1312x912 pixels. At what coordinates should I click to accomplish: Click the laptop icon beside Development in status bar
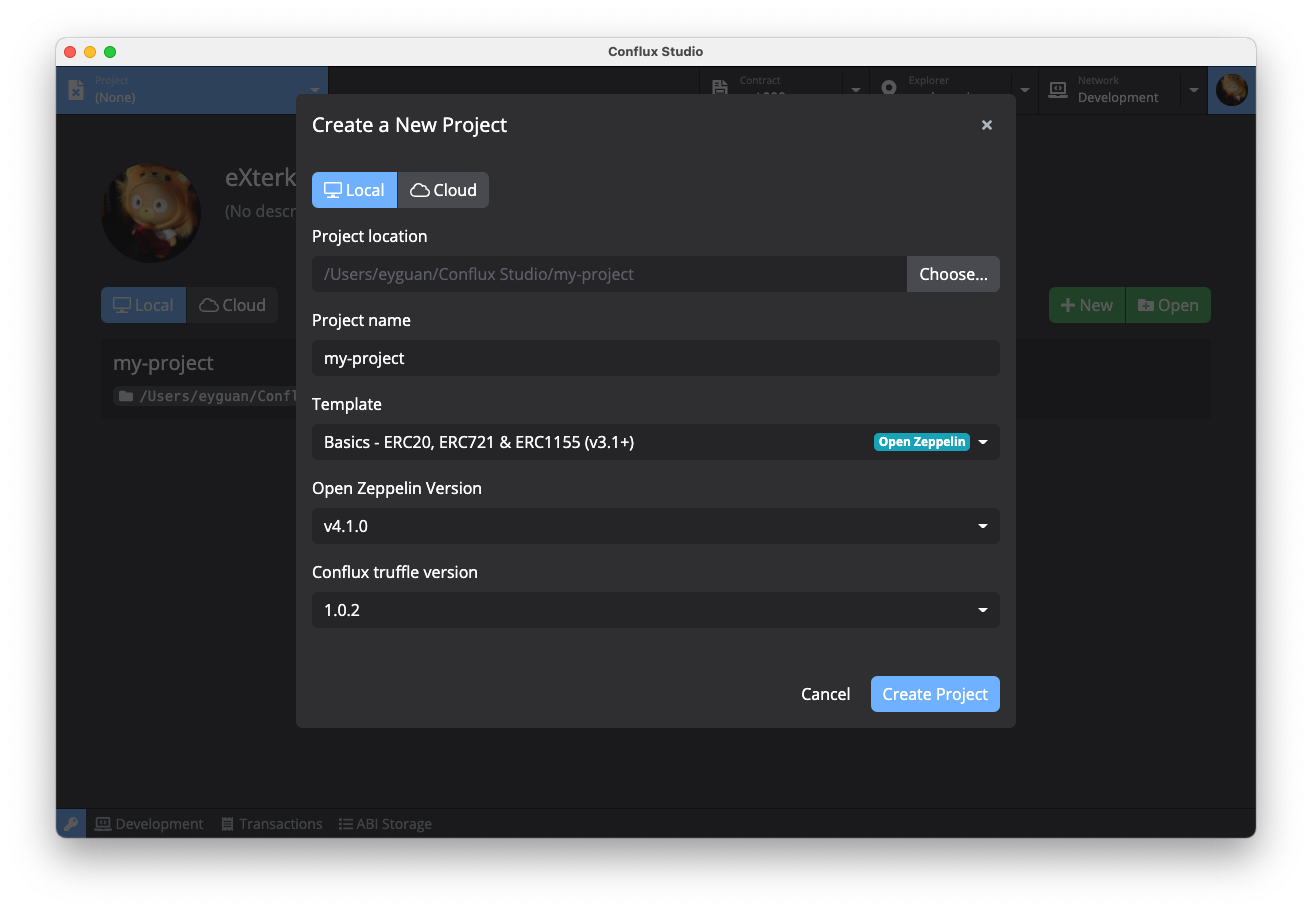[x=103, y=824]
